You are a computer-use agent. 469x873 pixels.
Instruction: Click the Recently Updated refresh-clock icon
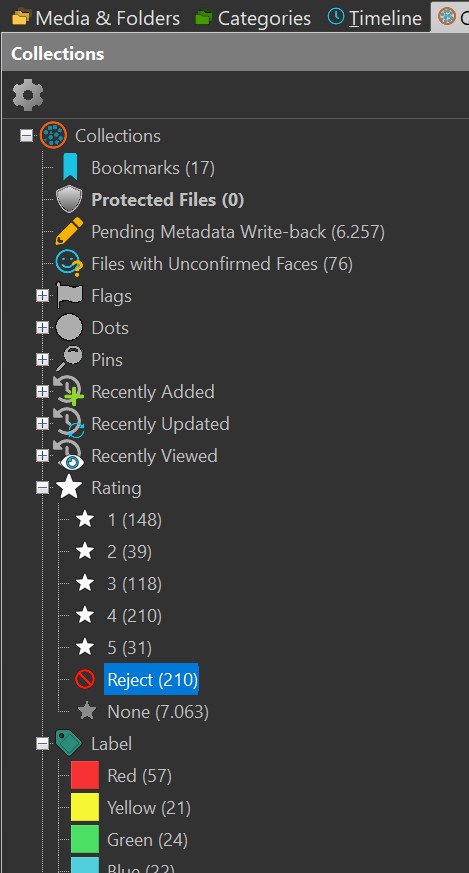click(x=68, y=424)
